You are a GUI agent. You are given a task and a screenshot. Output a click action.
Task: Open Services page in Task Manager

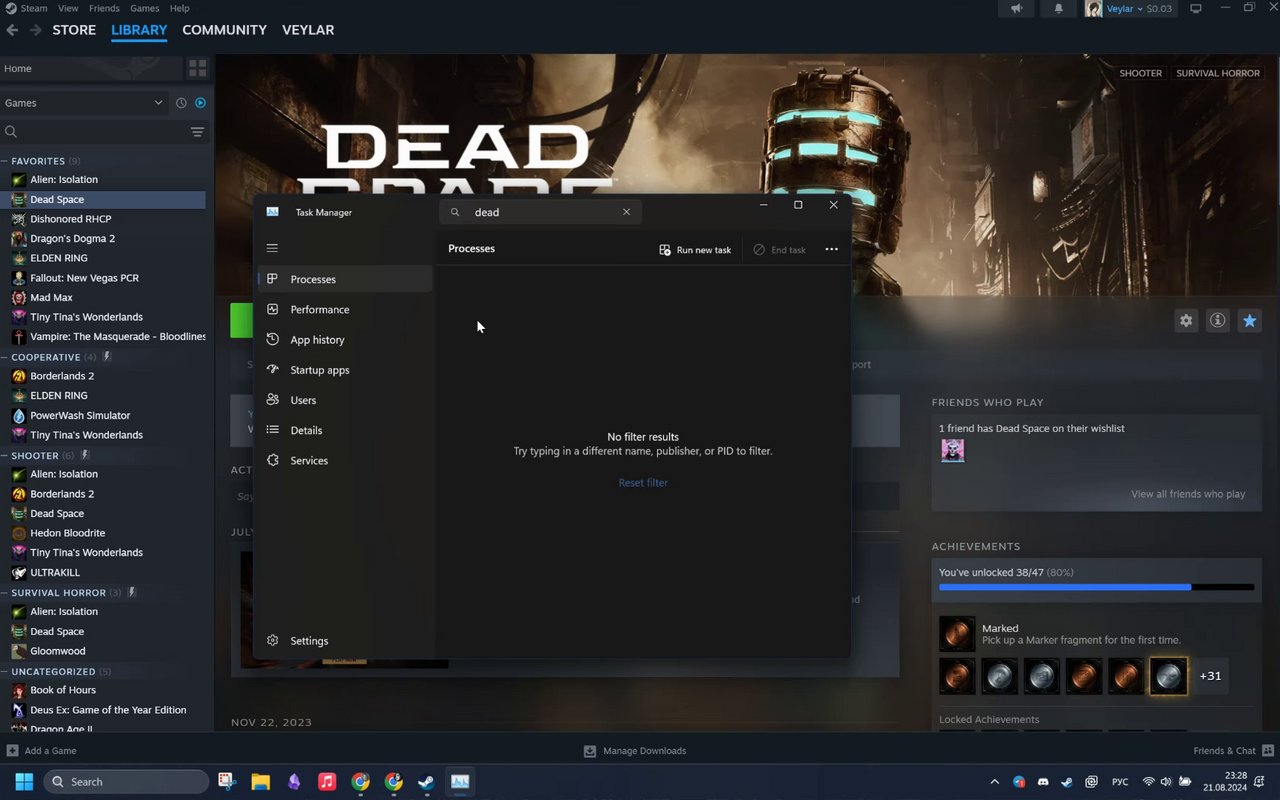[x=344, y=461]
